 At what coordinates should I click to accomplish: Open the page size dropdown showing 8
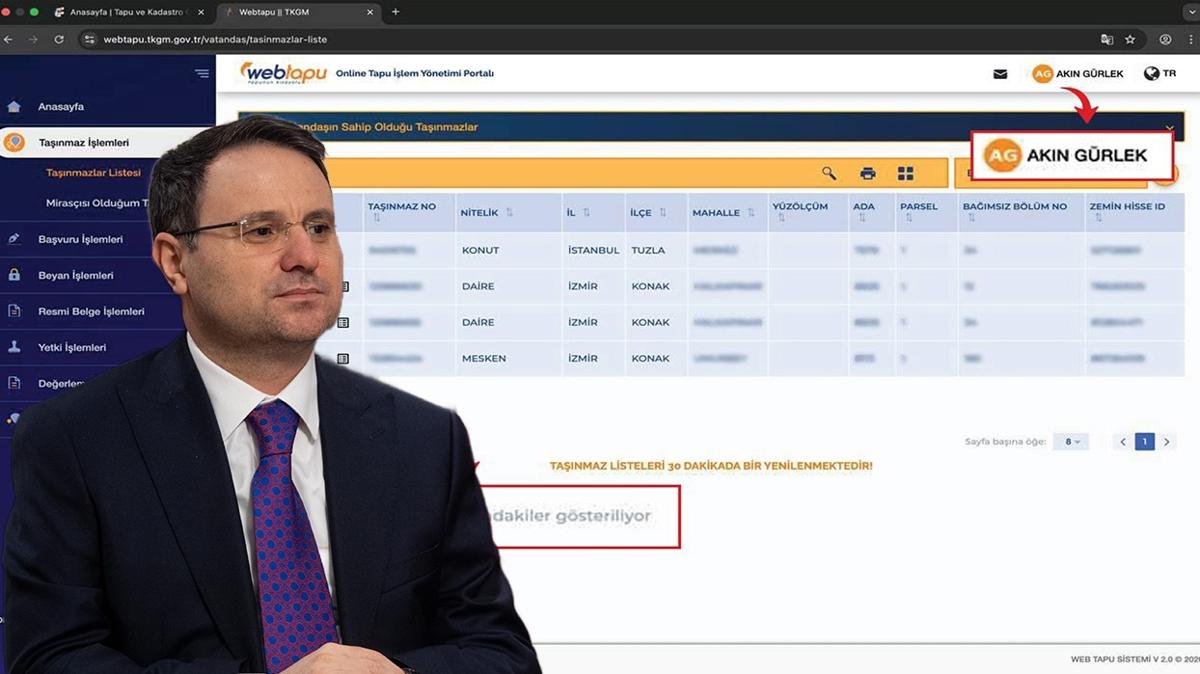[1070, 442]
